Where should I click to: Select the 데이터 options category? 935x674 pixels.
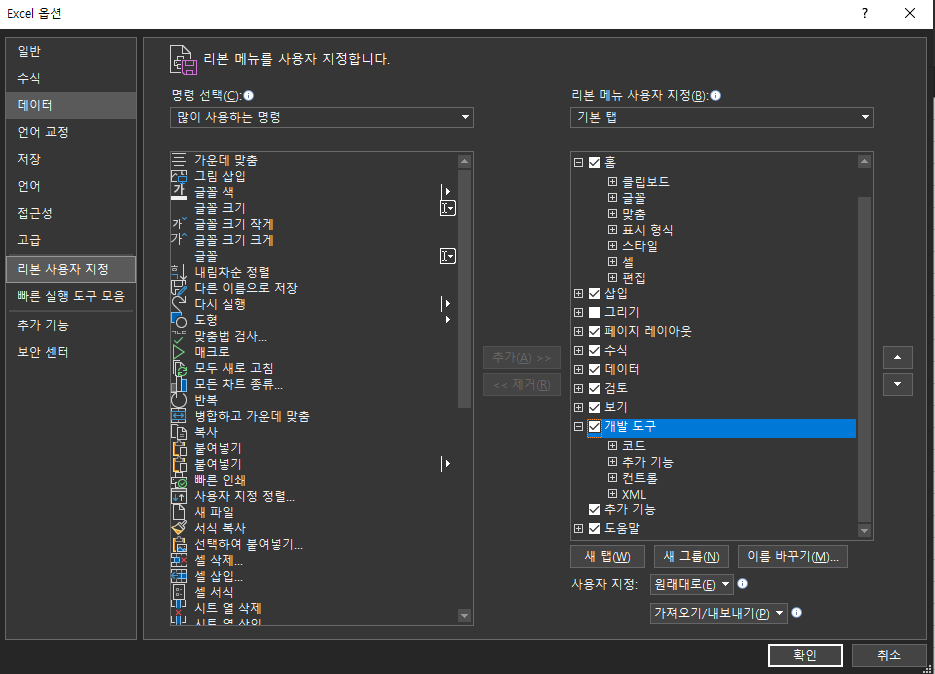[71, 105]
